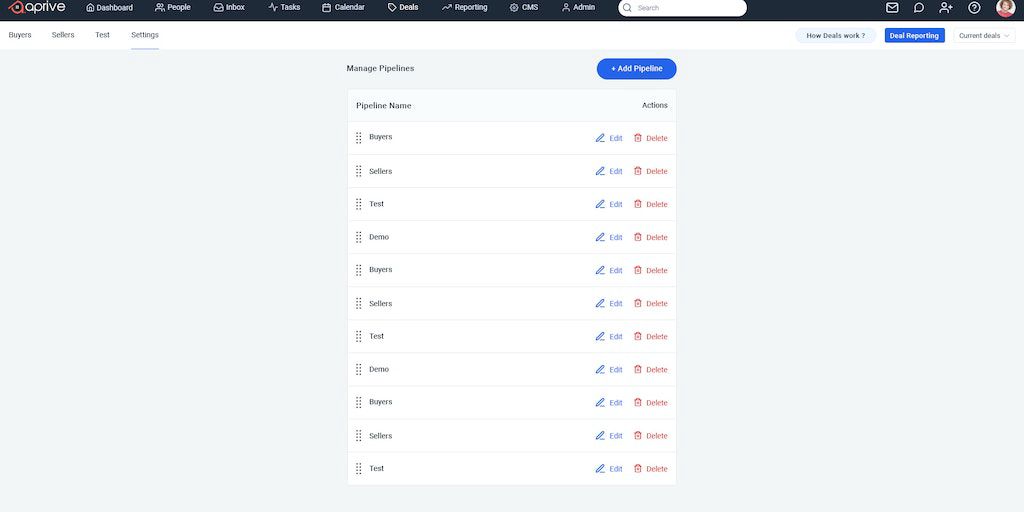Screen dimensions: 1024x512
Task: Open the chat bubble icon
Action: pos(919,8)
